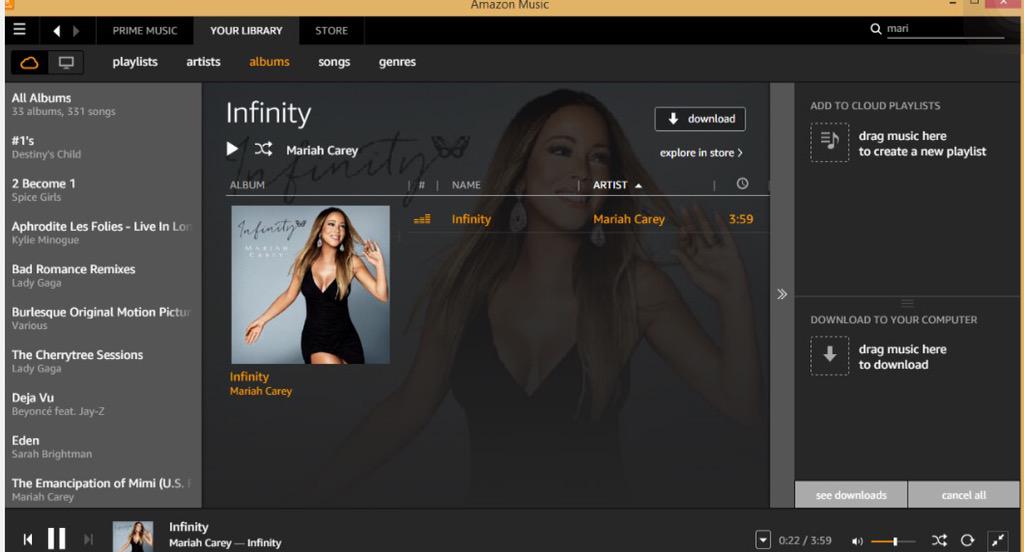This screenshot has width=1024, height=552.
Task: Click Mariah Carey in track row
Action: tap(628, 219)
